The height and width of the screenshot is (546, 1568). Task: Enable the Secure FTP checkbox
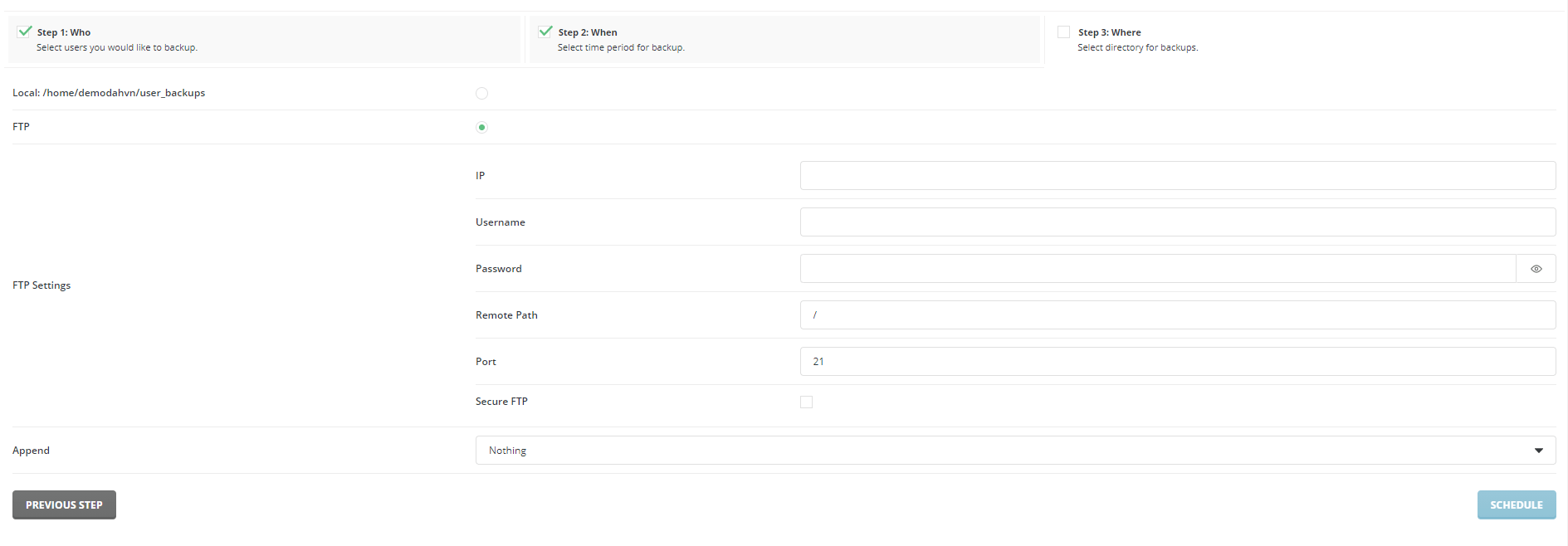pyautogui.click(x=806, y=402)
